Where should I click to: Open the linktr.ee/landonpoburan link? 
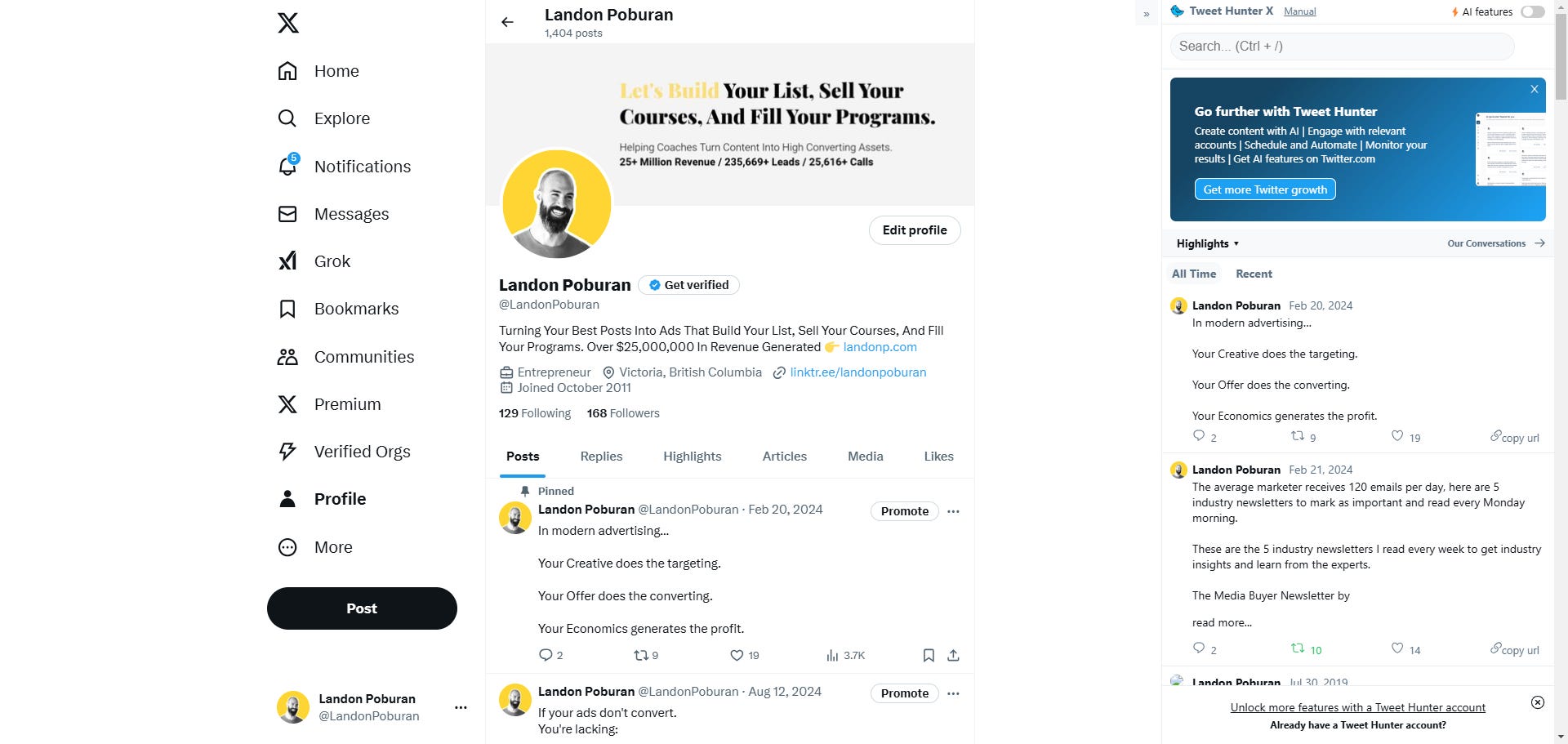tap(857, 372)
